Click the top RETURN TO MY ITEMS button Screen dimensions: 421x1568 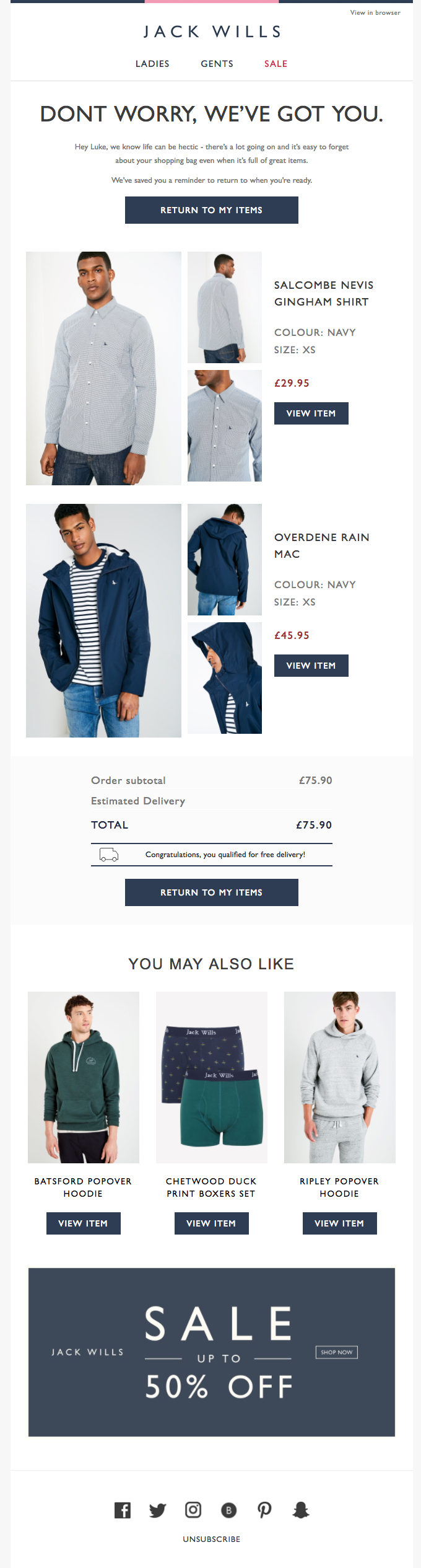tap(211, 210)
